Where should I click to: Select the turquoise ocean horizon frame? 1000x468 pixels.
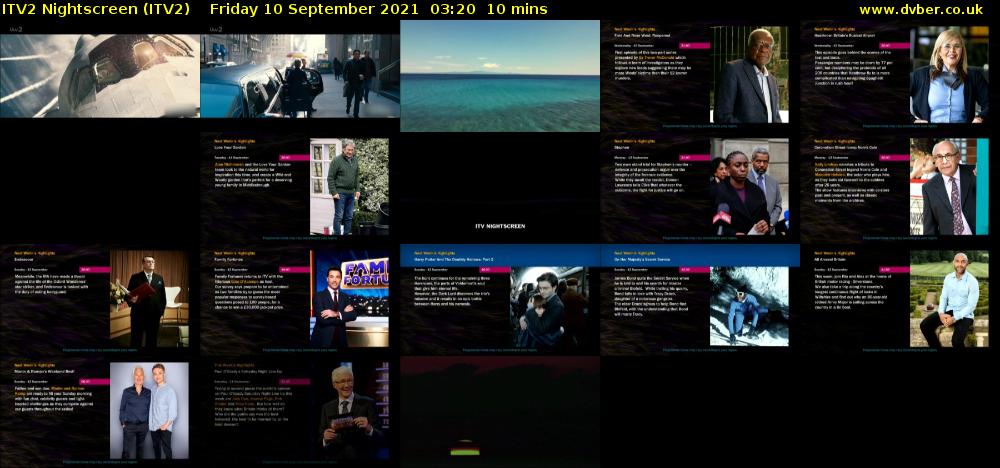(500, 76)
